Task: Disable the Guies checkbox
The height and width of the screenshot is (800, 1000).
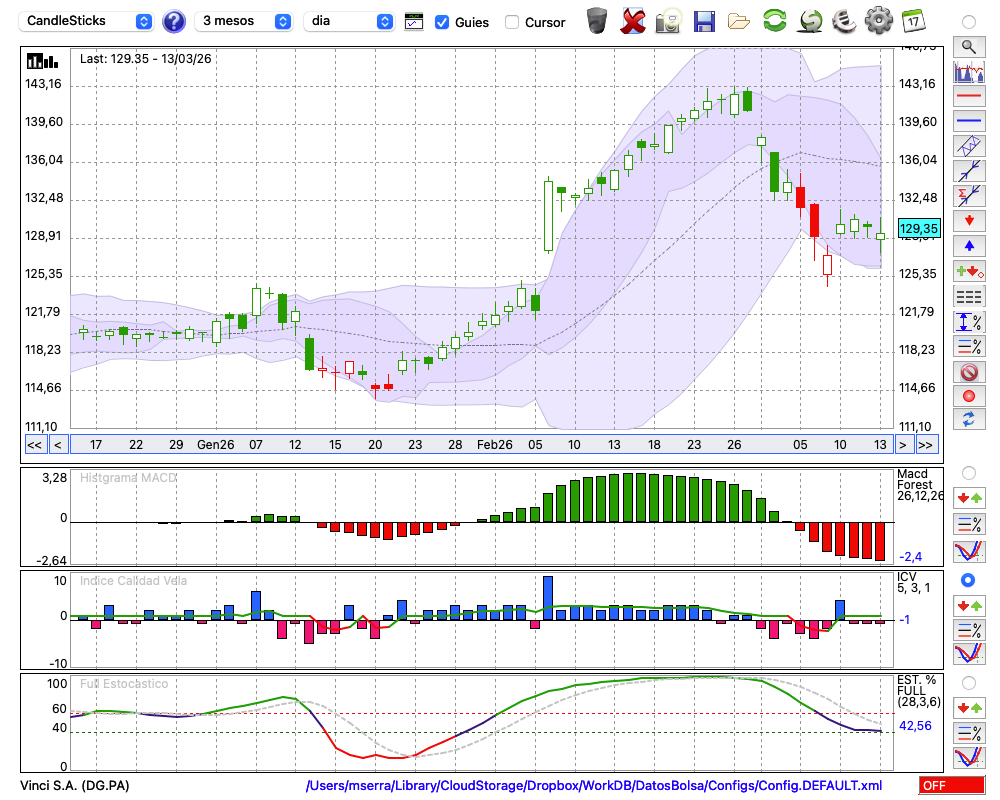Action: point(442,22)
